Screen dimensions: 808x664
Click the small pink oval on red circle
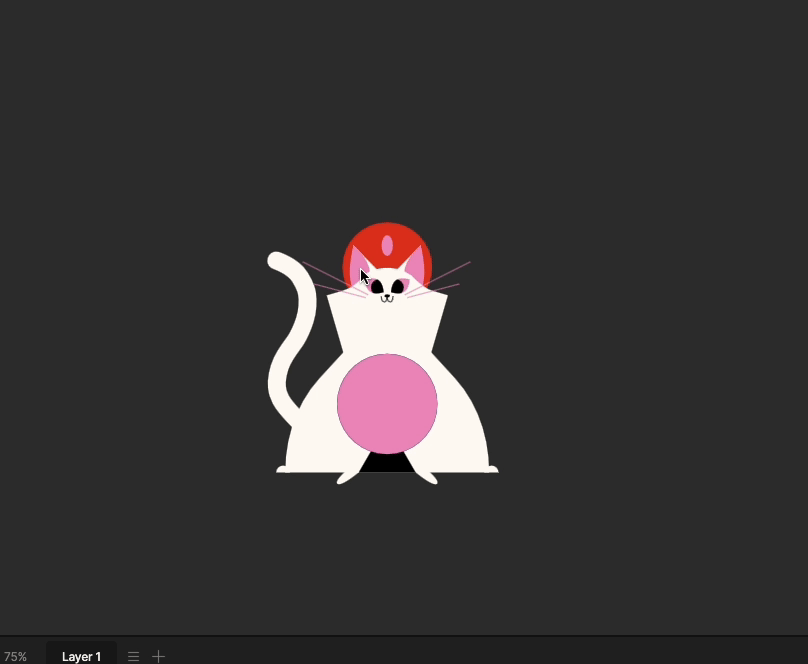click(x=387, y=246)
